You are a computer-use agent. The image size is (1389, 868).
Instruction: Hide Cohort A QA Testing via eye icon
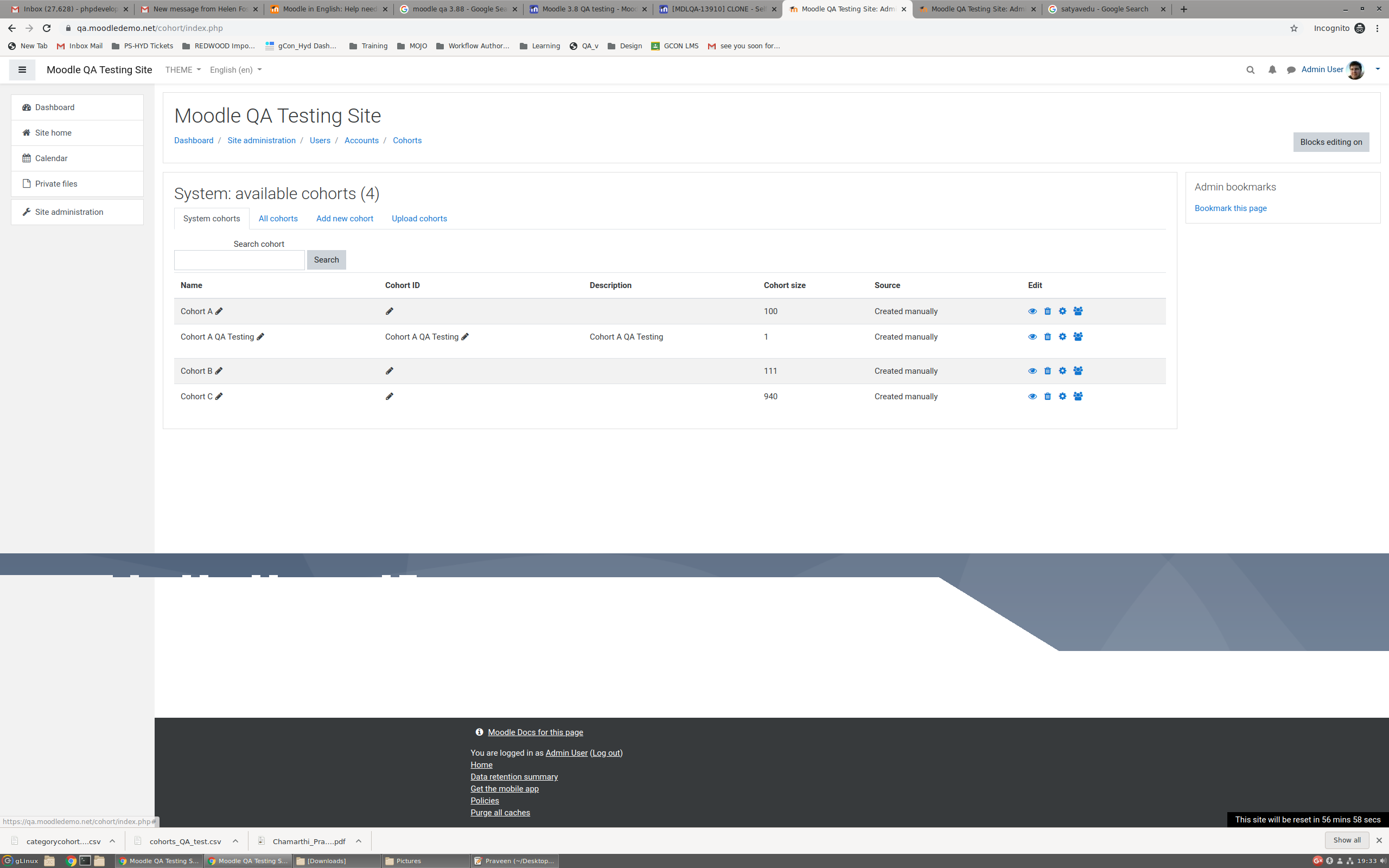point(1032,337)
